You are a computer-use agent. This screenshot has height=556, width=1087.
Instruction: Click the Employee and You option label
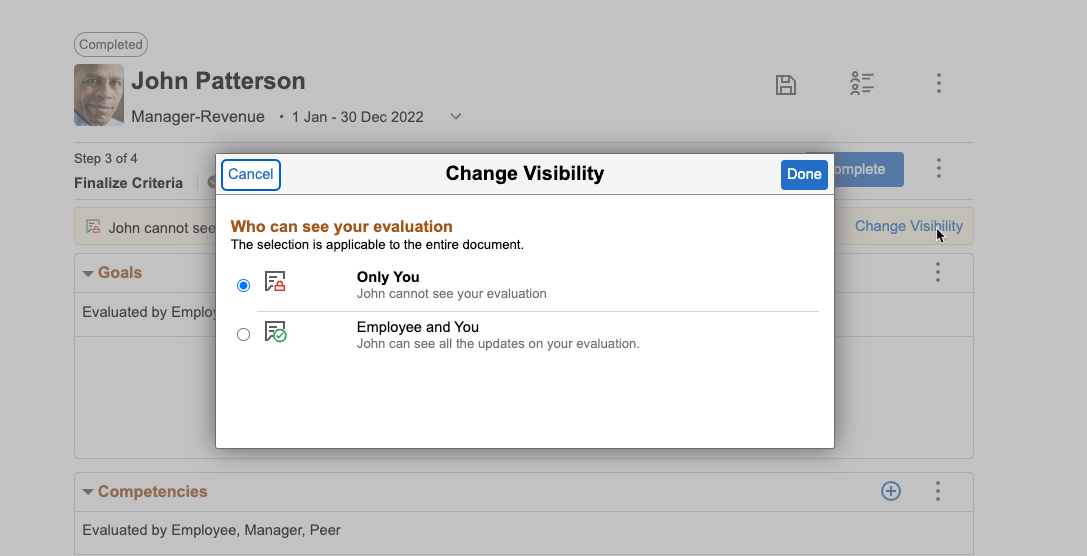[x=417, y=327]
